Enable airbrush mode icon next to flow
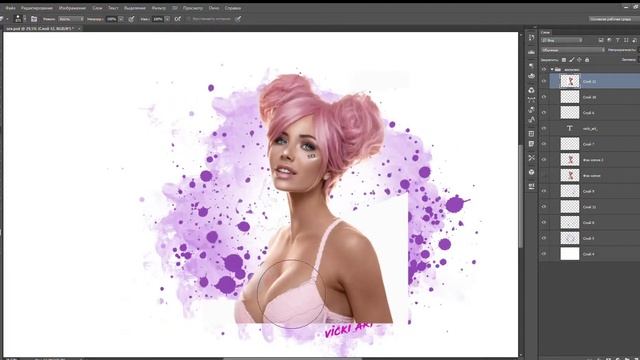 click(x=178, y=19)
